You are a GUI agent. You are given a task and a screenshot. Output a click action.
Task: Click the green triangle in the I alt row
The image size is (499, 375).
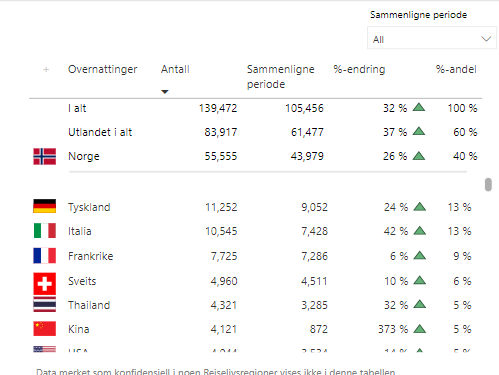[x=419, y=107]
